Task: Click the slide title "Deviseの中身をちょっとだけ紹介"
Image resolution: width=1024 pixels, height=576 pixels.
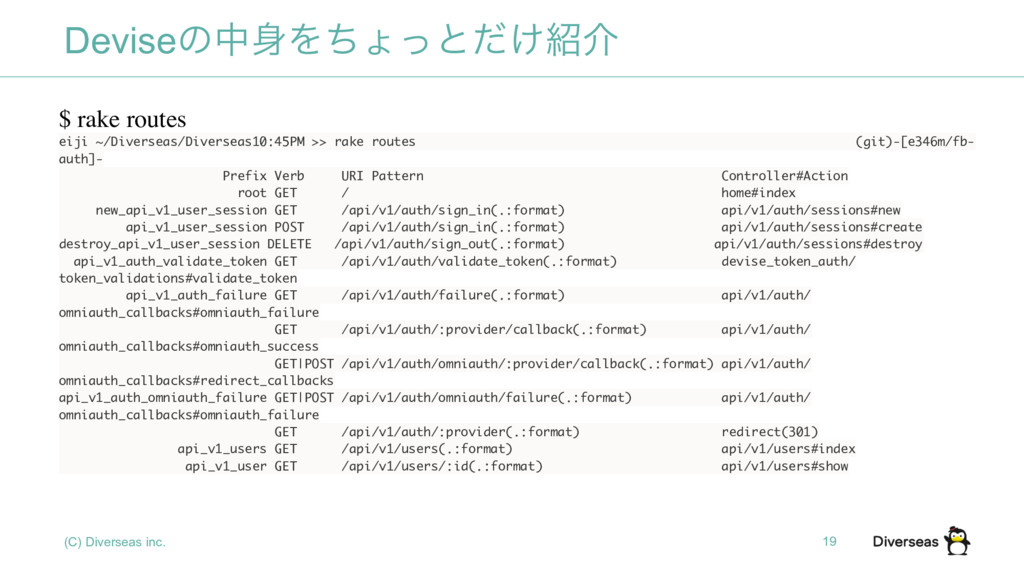Action: click(340, 40)
